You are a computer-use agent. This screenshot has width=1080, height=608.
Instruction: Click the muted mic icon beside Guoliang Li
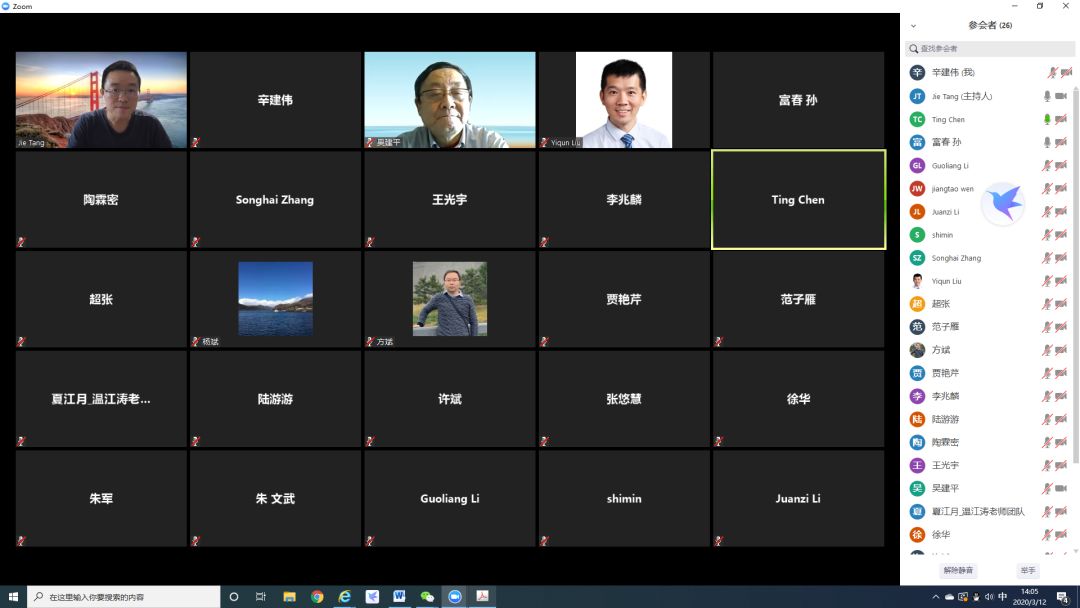click(x=1048, y=165)
